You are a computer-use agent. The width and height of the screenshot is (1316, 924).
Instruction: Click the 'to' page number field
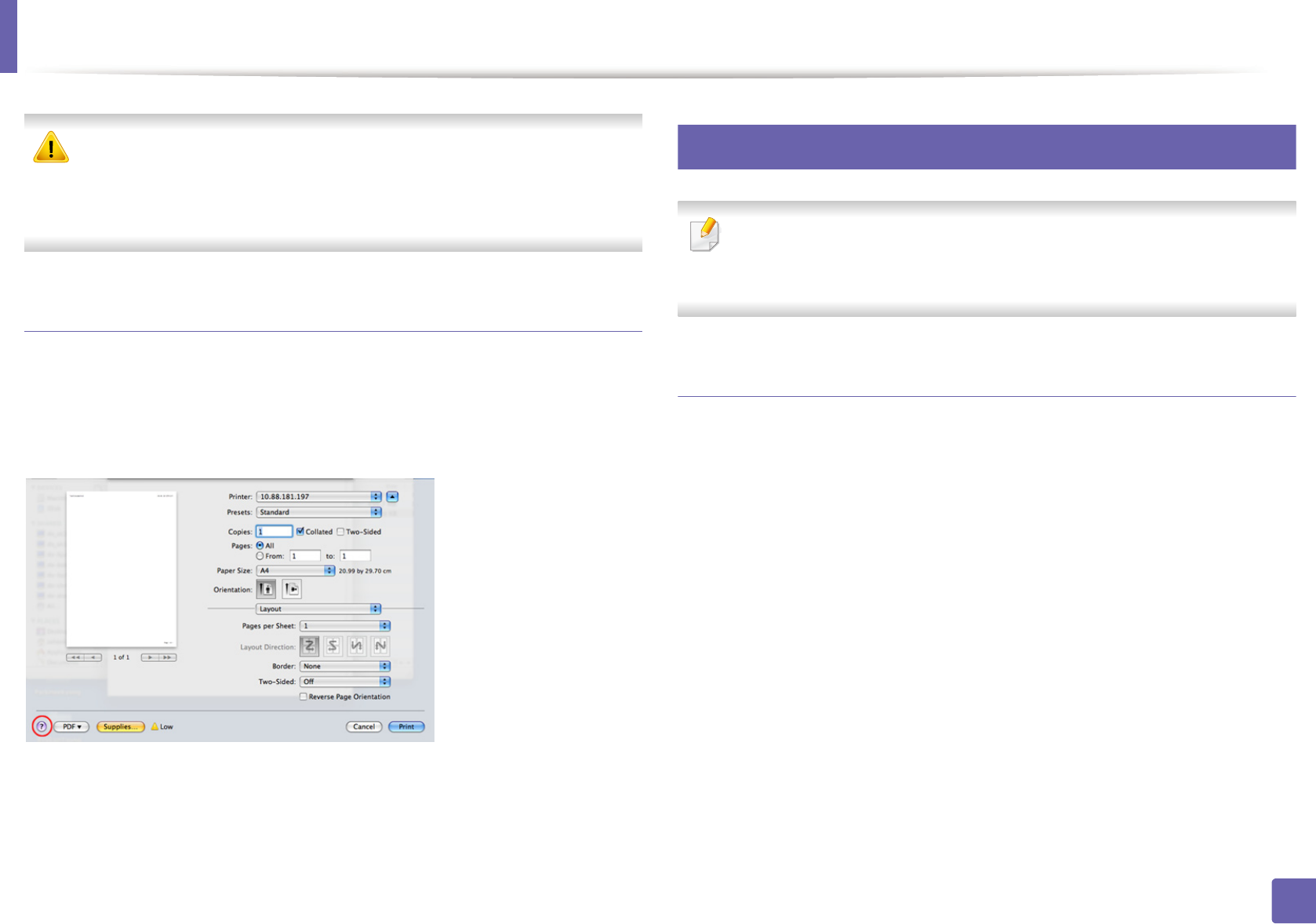[355, 556]
